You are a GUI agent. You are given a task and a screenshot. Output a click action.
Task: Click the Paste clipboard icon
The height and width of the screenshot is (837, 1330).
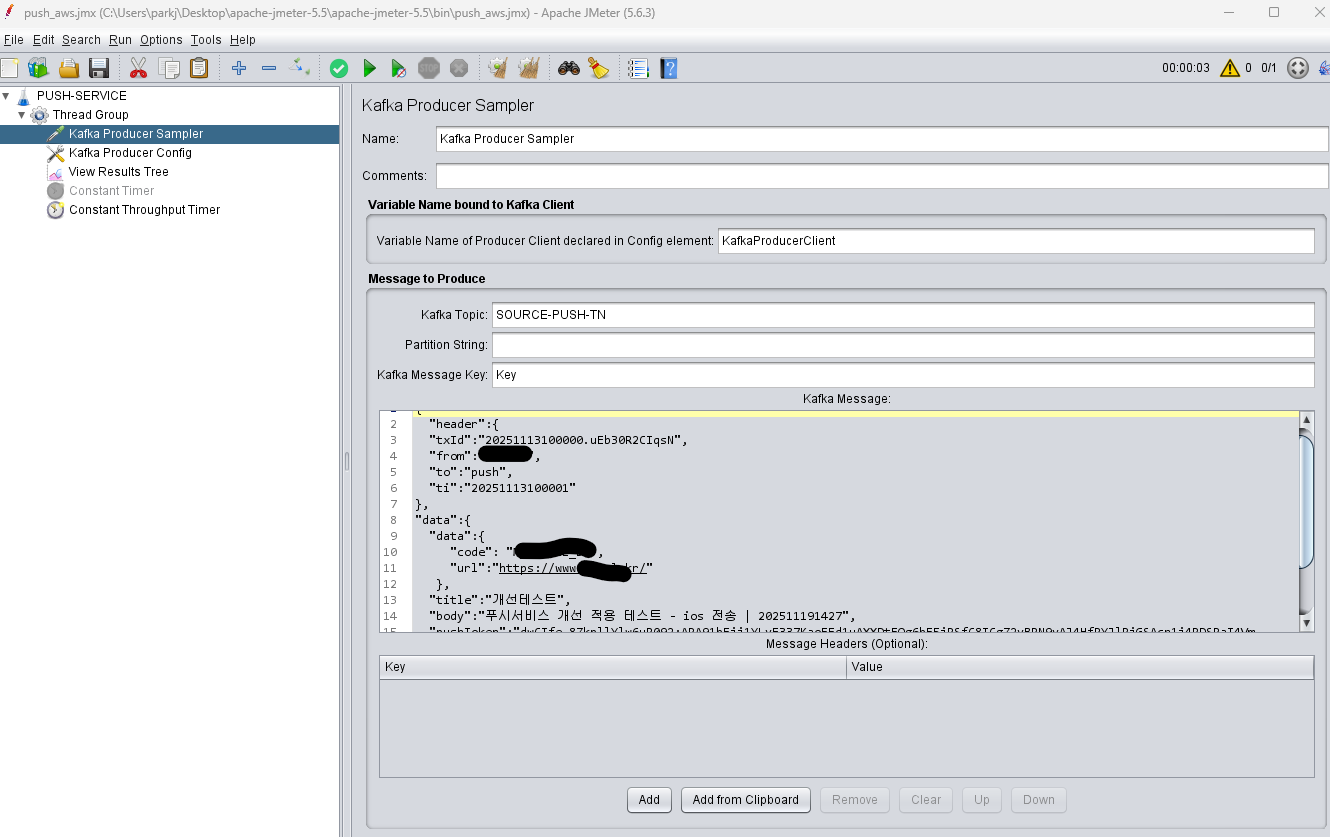tap(199, 68)
